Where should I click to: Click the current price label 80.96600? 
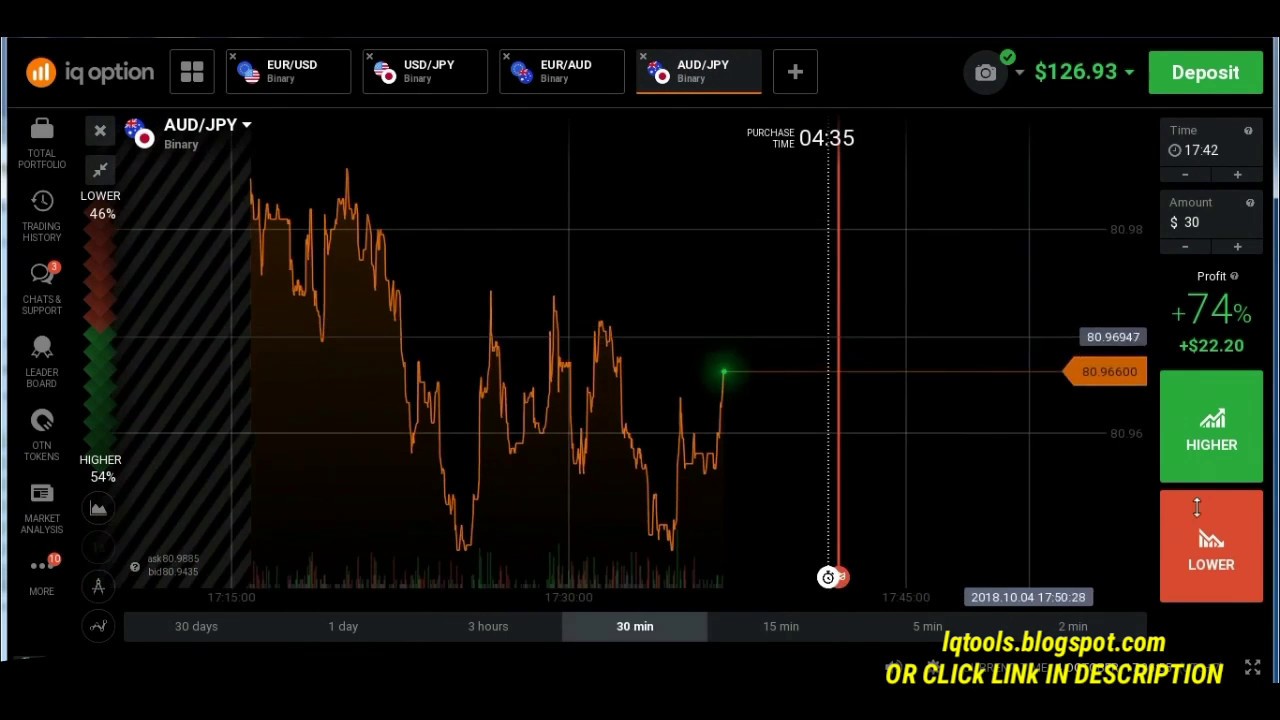pyautogui.click(x=1106, y=372)
